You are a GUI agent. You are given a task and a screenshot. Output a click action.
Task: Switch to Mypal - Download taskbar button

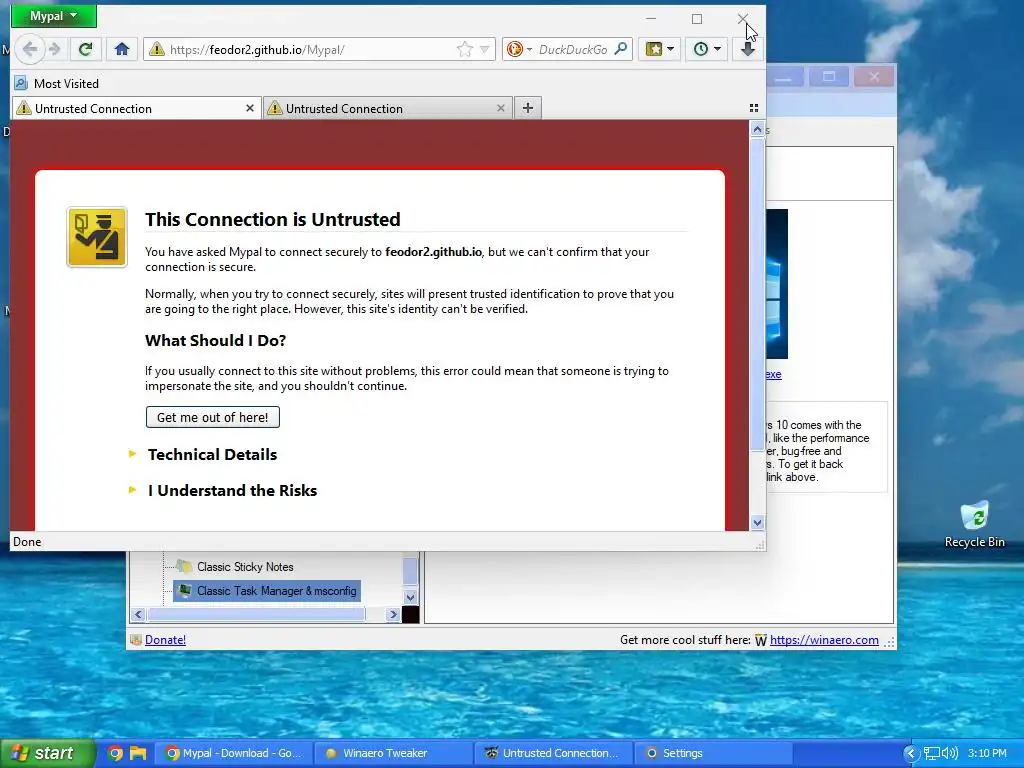tap(232, 753)
